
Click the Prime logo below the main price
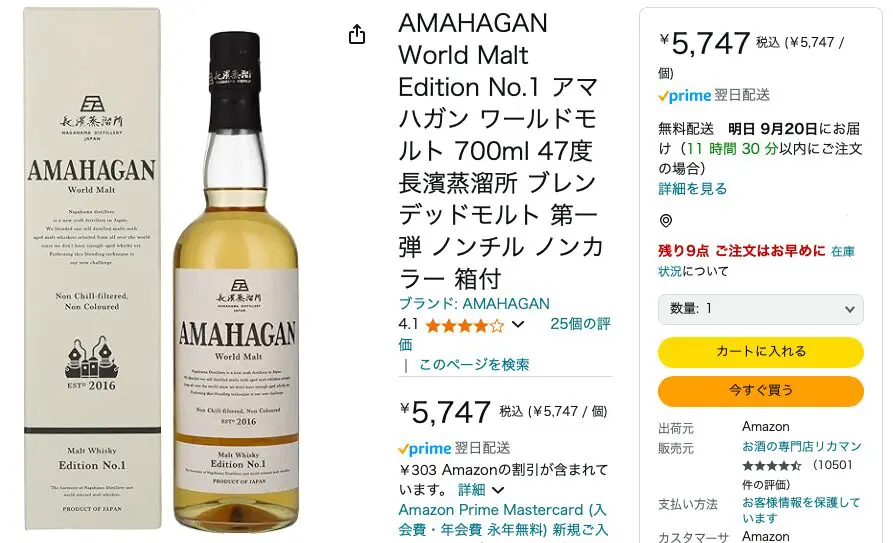point(425,449)
